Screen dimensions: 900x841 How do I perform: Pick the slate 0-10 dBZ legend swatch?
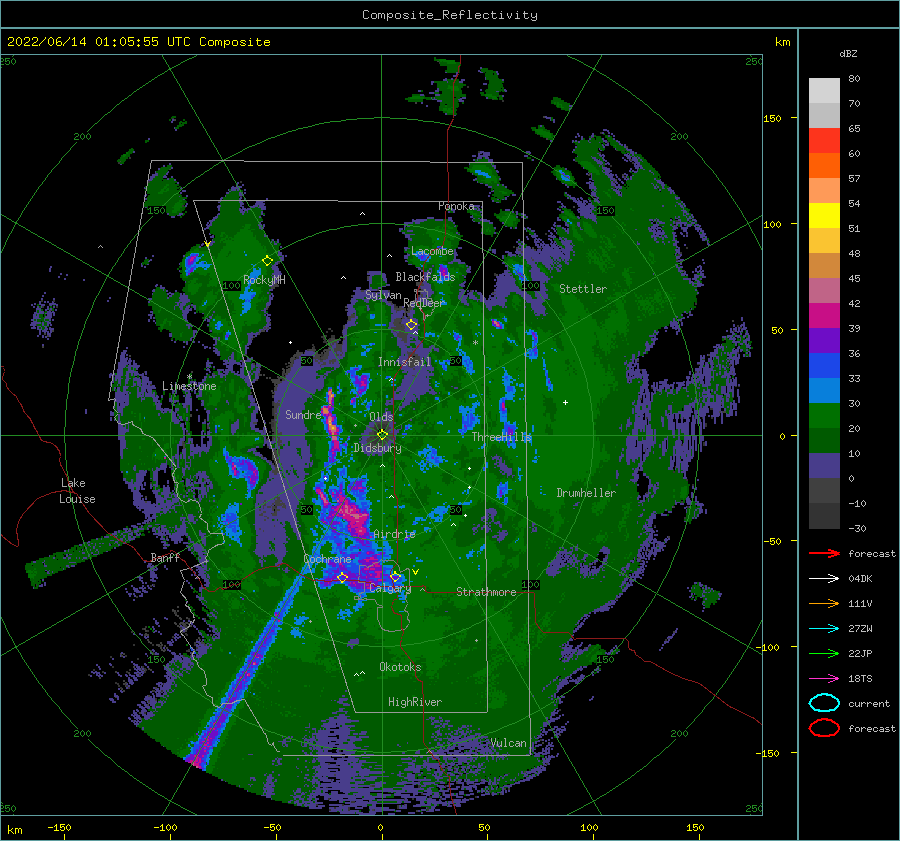[x=824, y=466]
